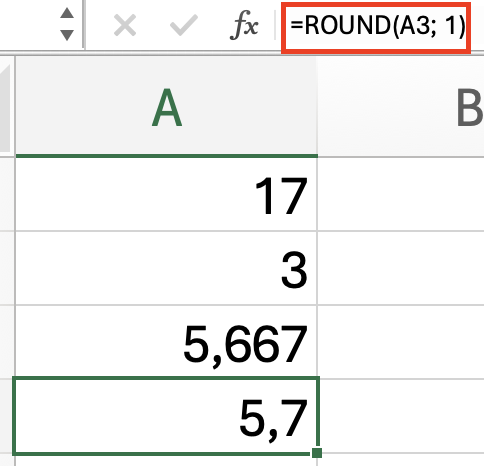Click the fill handle of selected cell
This screenshot has width=484, height=466.
coord(317,453)
